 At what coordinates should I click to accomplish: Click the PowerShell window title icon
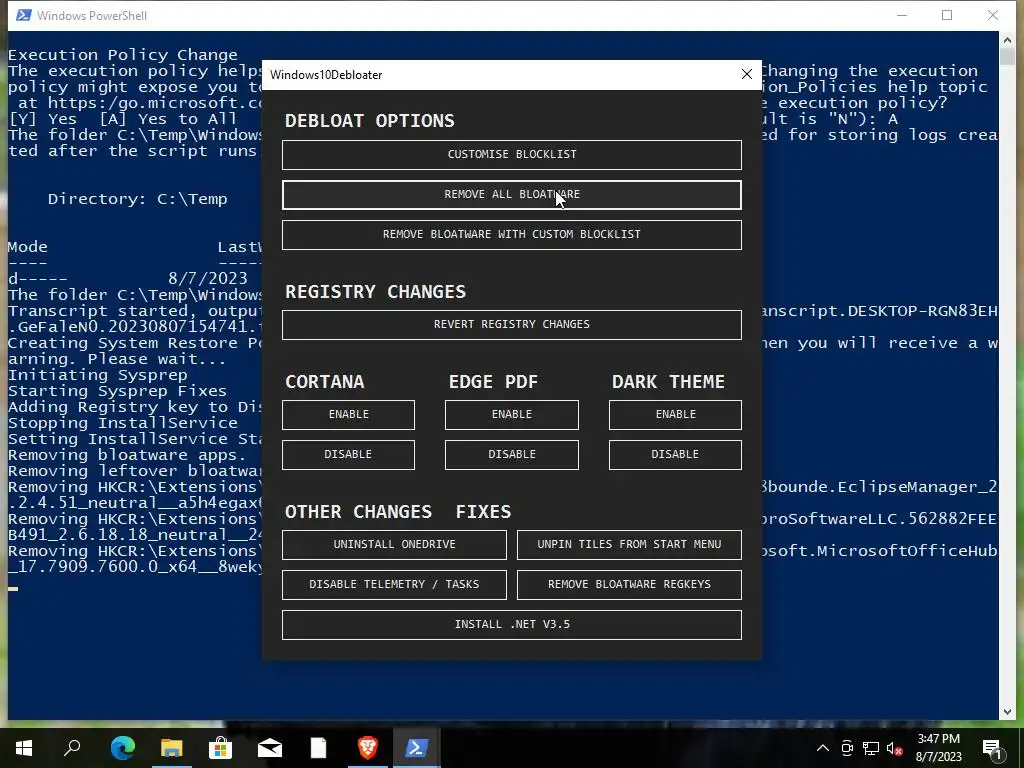click(24, 15)
